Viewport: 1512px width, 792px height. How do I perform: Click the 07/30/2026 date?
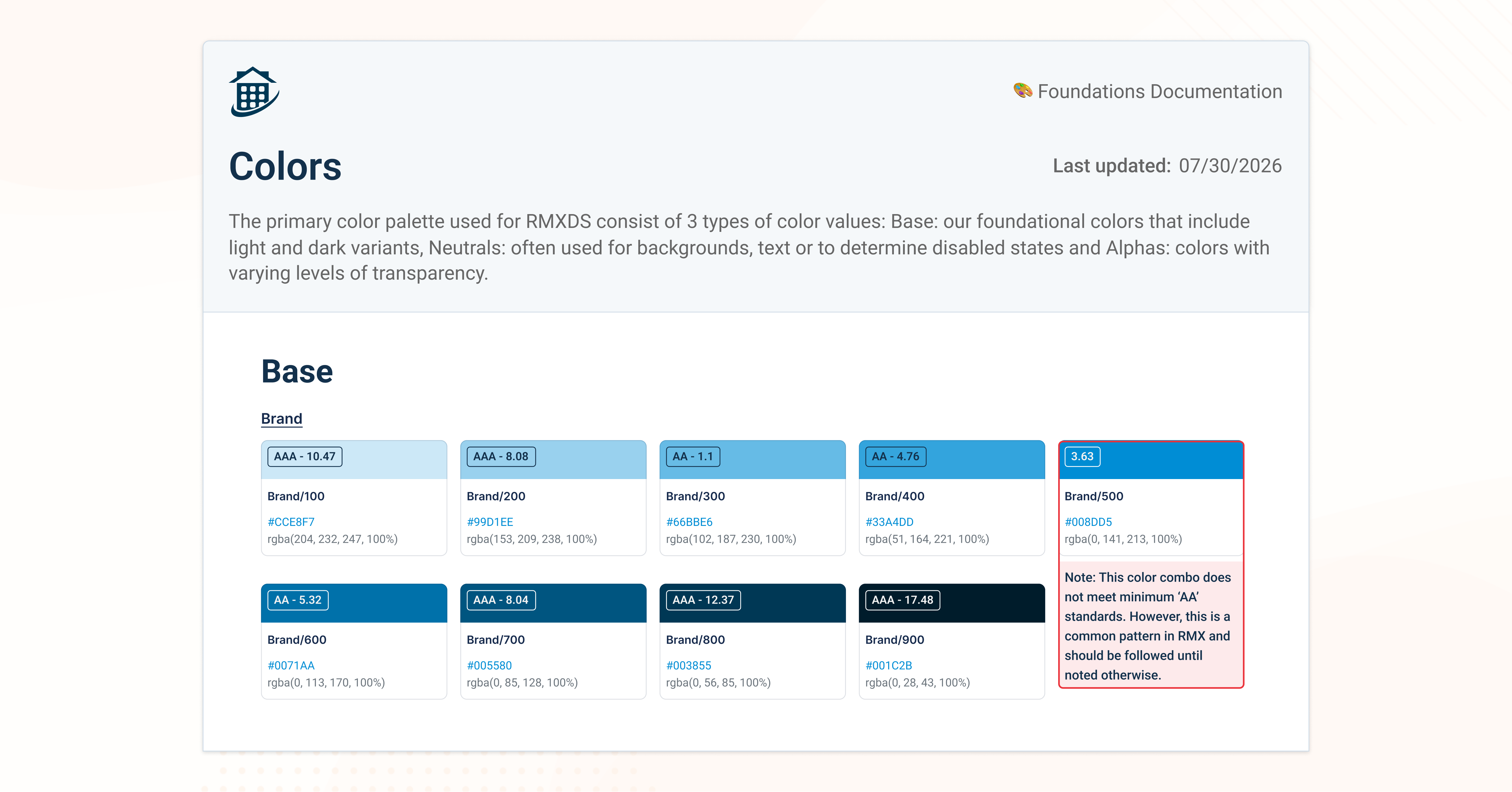tap(1230, 166)
